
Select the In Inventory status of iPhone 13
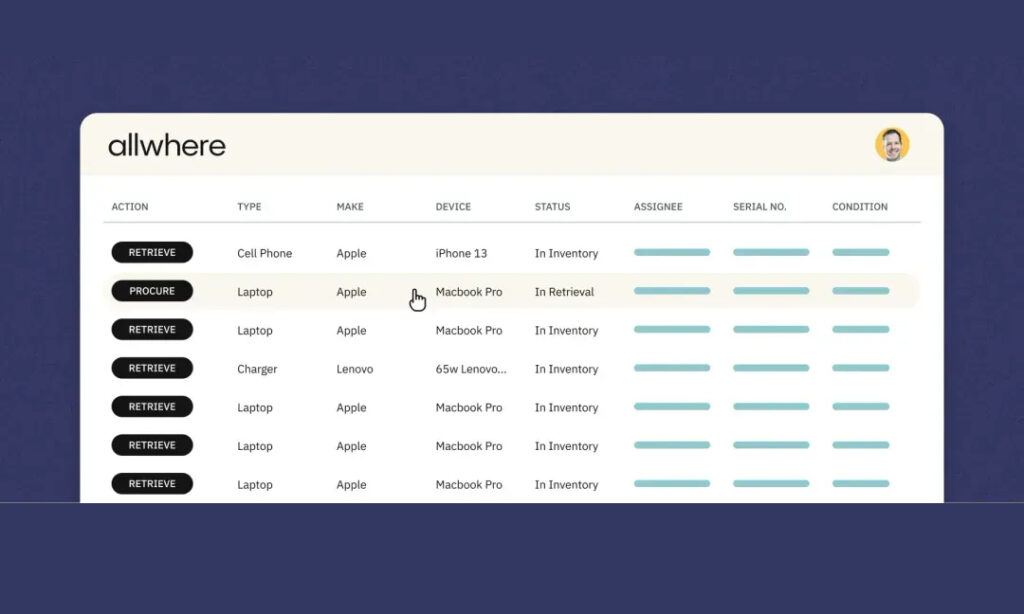pos(566,253)
